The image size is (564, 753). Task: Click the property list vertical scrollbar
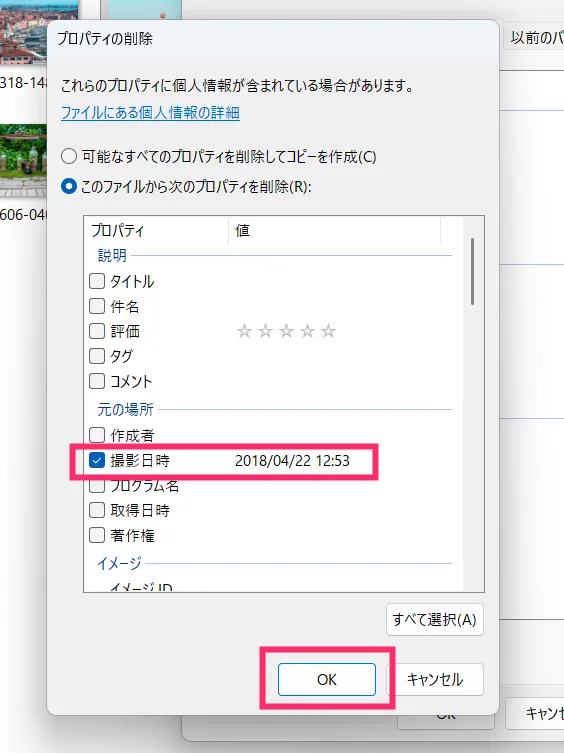coord(473,272)
